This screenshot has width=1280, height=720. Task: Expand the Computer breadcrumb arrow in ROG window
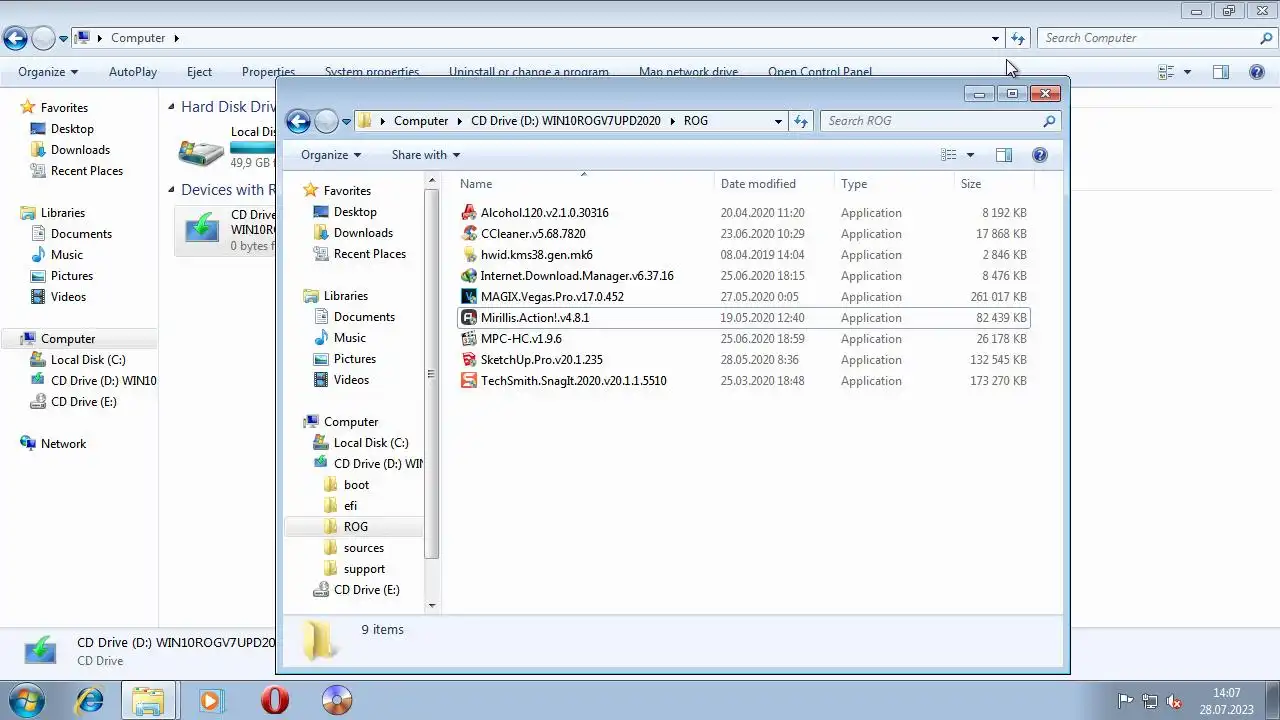point(460,121)
